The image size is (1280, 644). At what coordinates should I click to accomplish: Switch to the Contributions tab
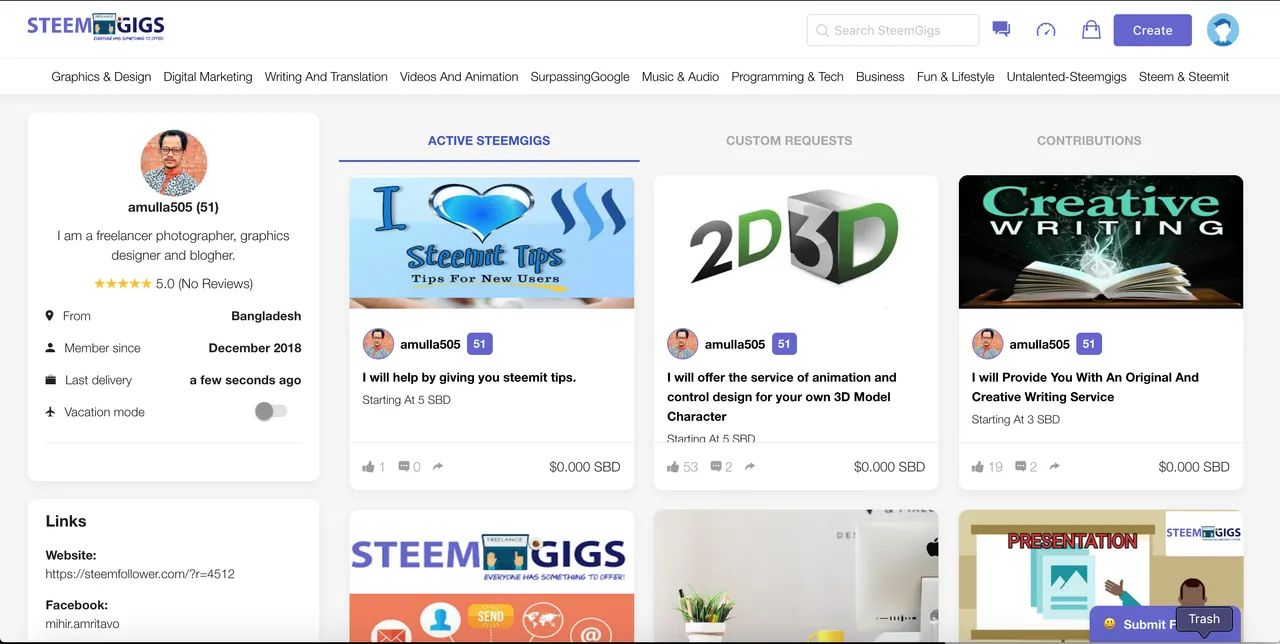tap(1089, 141)
